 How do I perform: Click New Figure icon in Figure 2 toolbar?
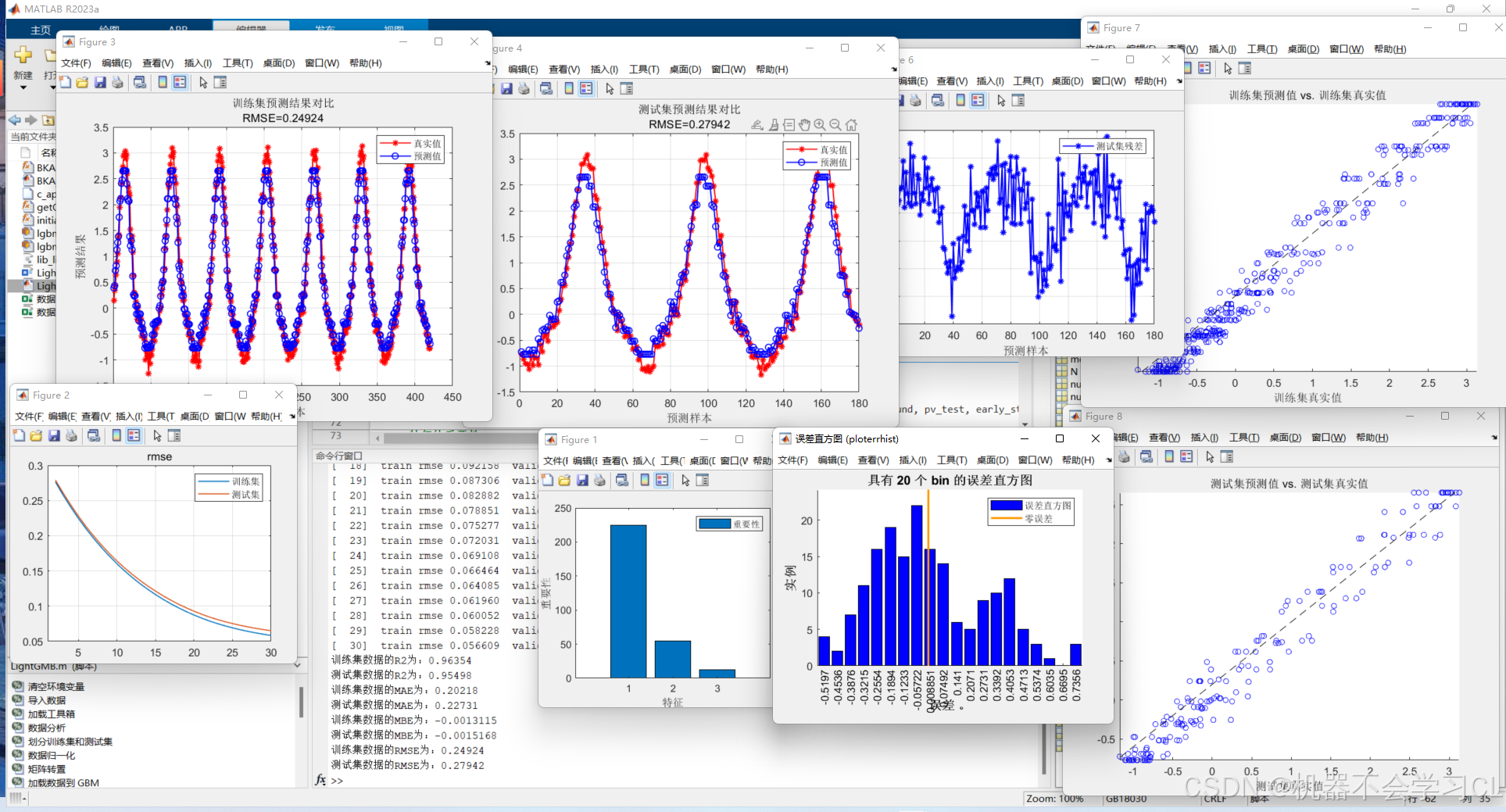point(20,436)
